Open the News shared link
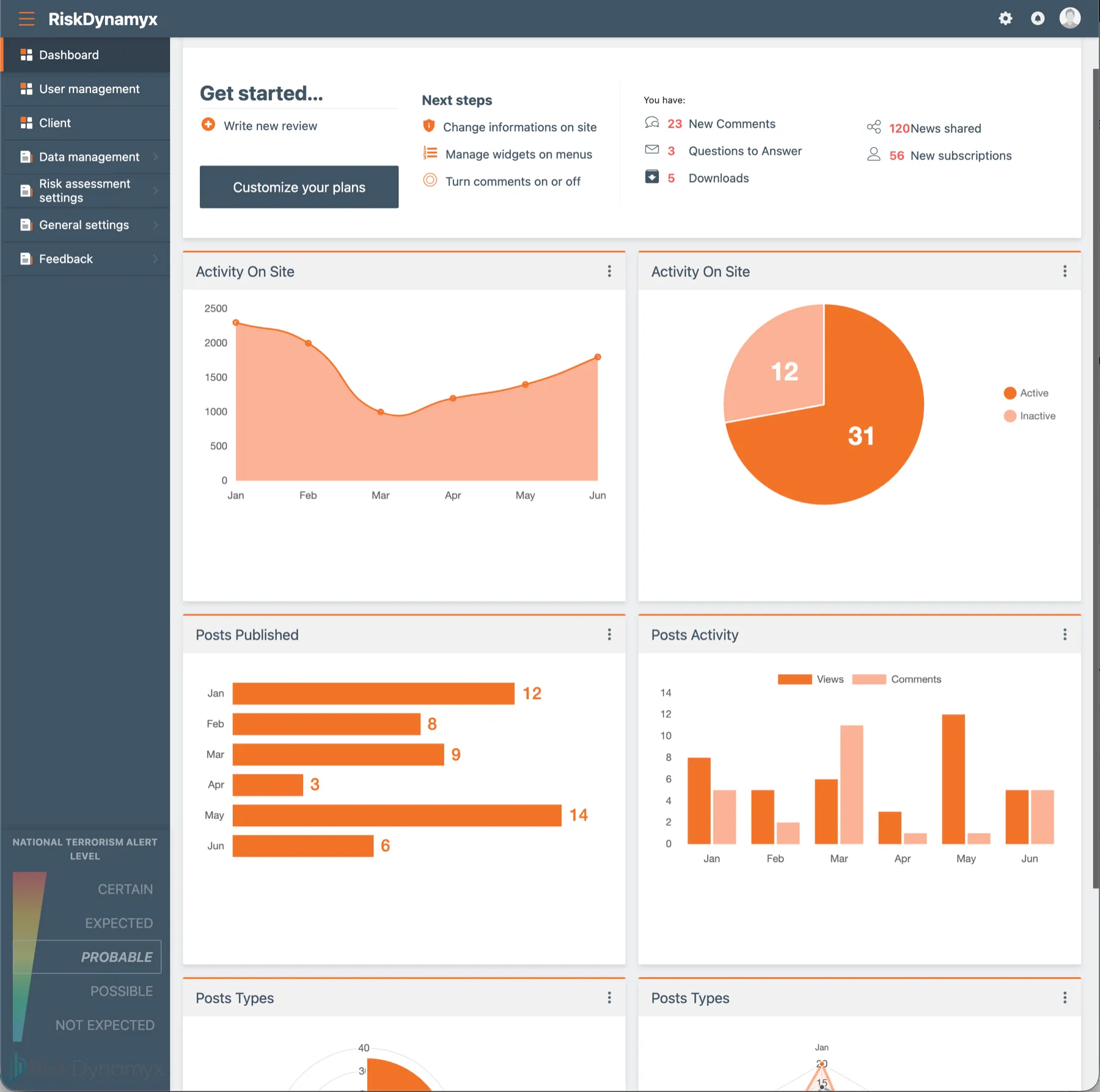This screenshot has height=1092, width=1100. [945, 128]
